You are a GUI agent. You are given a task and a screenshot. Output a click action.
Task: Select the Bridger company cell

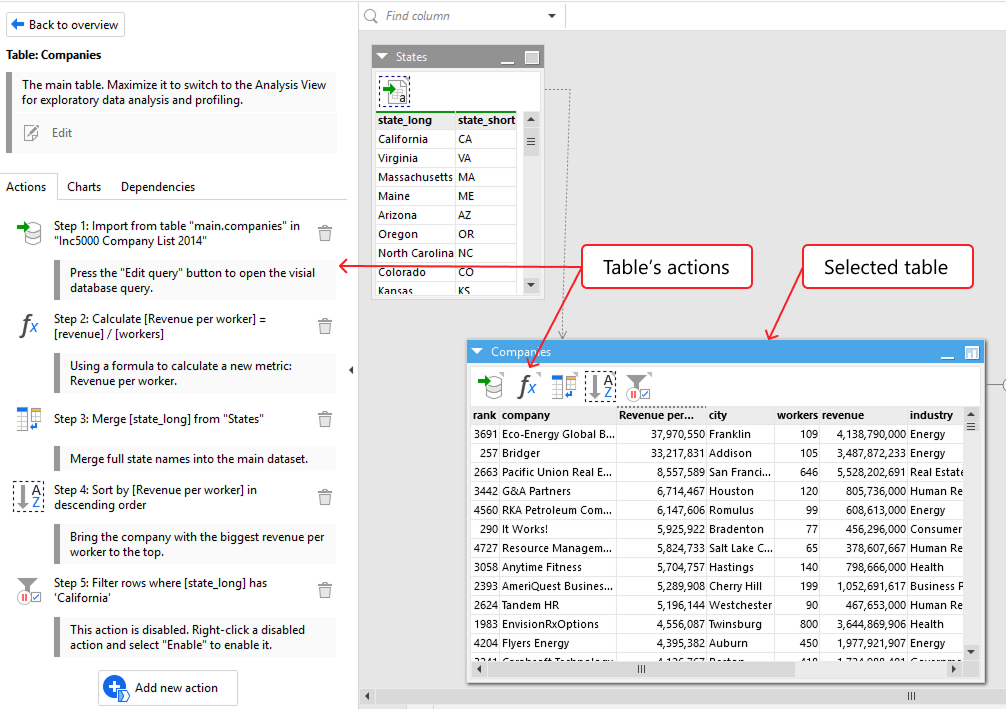[x=558, y=453]
